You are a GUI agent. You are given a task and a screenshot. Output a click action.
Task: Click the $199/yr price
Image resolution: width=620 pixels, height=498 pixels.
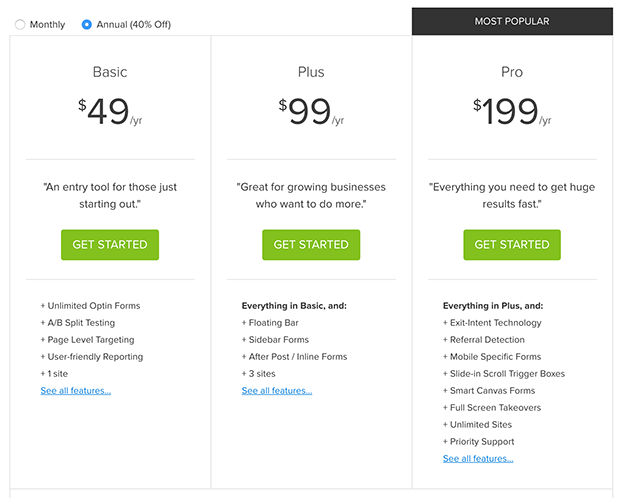(512, 112)
